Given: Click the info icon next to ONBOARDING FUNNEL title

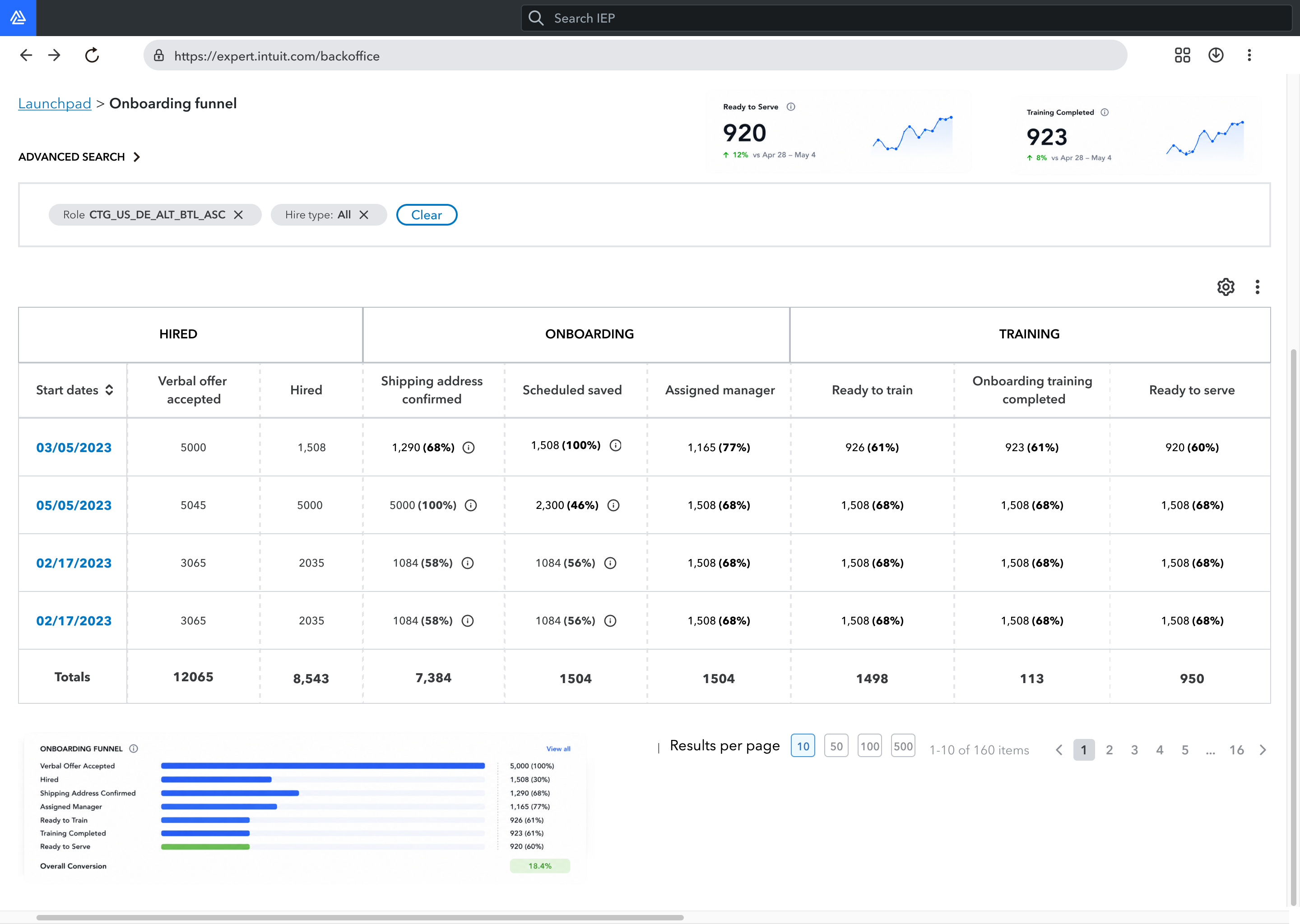Looking at the screenshot, I should pyautogui.click(x=133, y=748).
